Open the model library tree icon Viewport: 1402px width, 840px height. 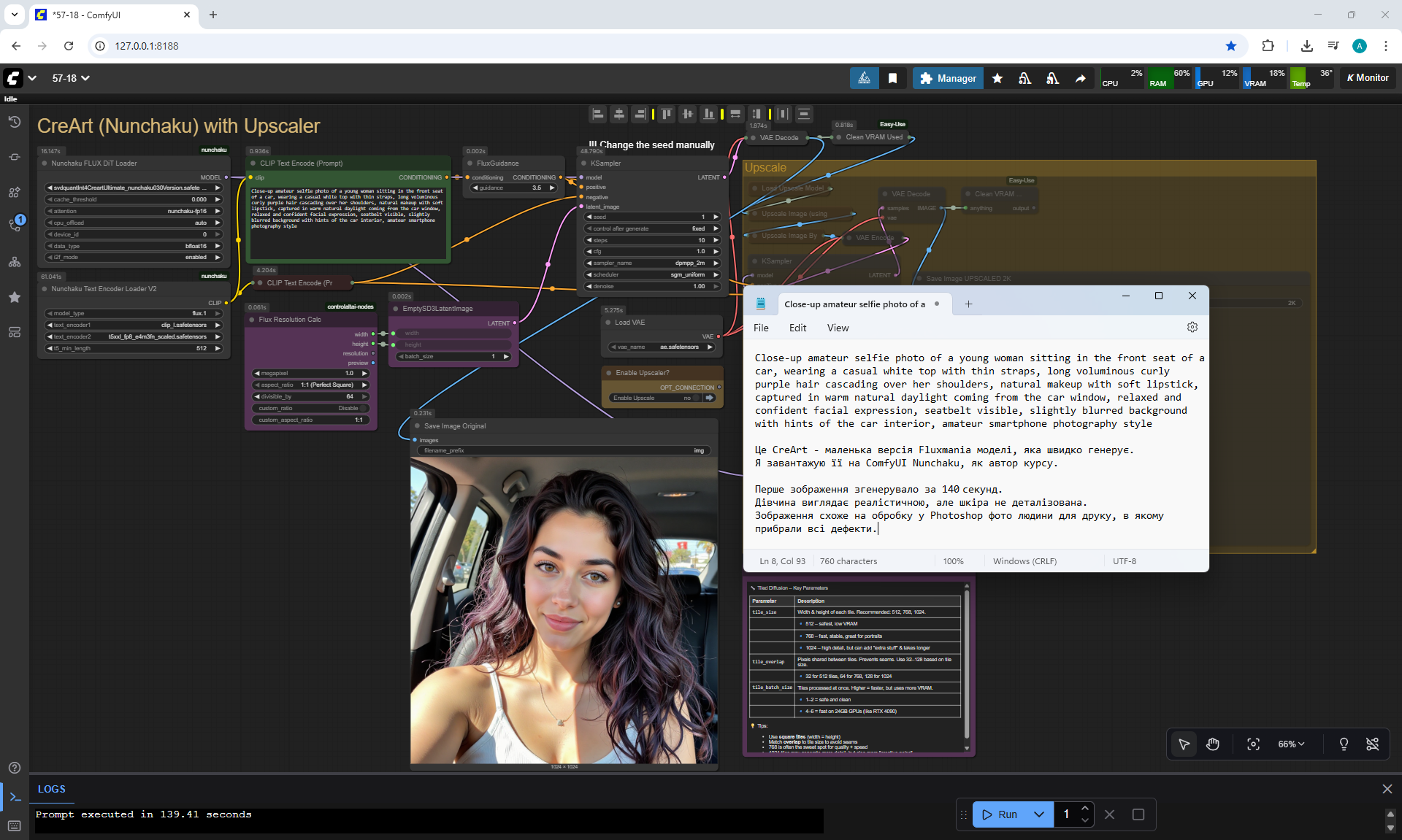point(15,262)
